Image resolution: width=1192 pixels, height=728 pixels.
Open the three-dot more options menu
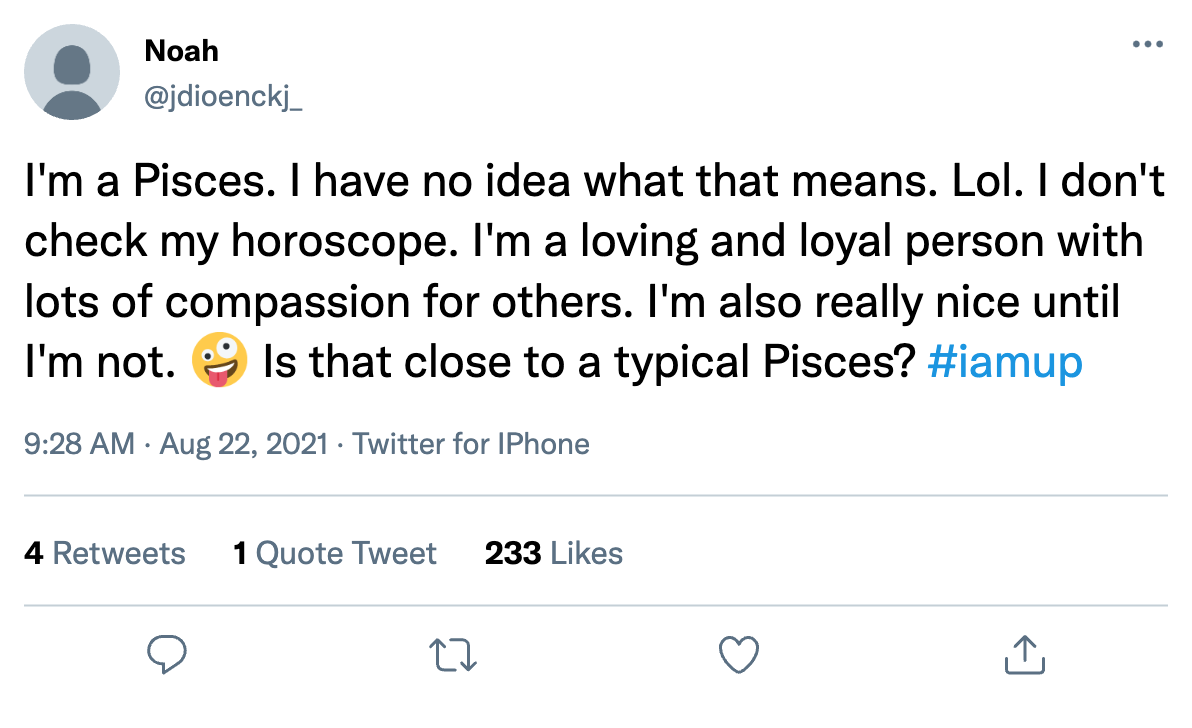(x=1147, y=45)
